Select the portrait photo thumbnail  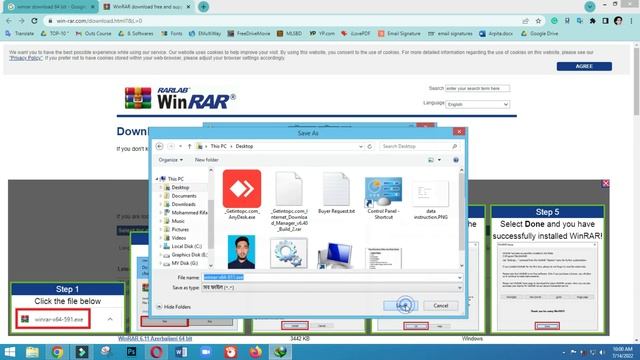click(x=242, y=251)
